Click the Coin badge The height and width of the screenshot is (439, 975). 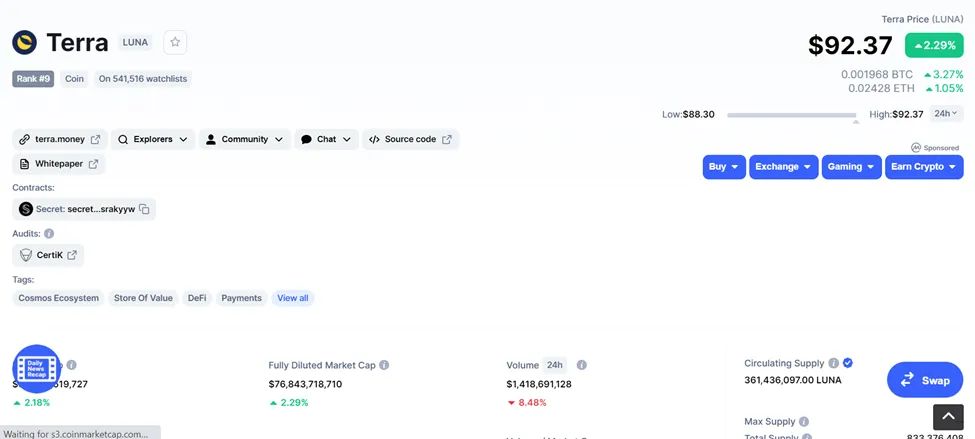(75, 79)
